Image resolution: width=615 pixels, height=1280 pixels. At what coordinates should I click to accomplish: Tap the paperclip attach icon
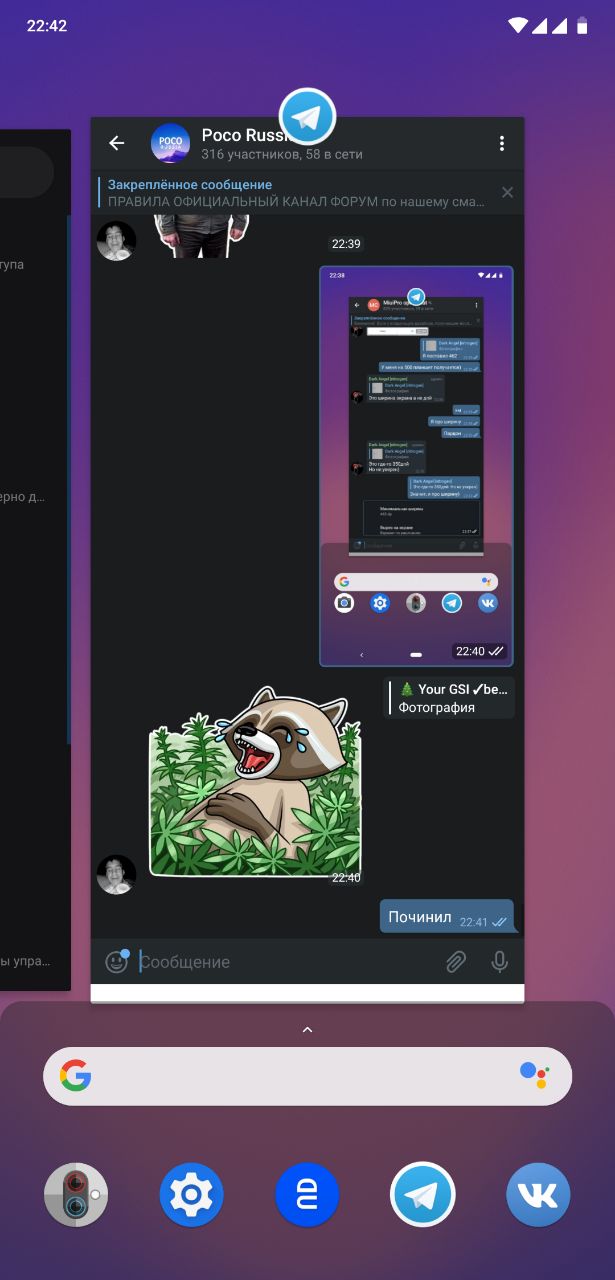[x=455, y=961]
